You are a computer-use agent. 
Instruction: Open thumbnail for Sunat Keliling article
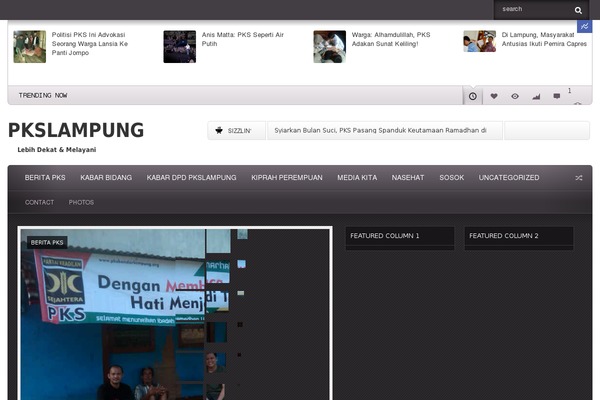click(330, 47)
